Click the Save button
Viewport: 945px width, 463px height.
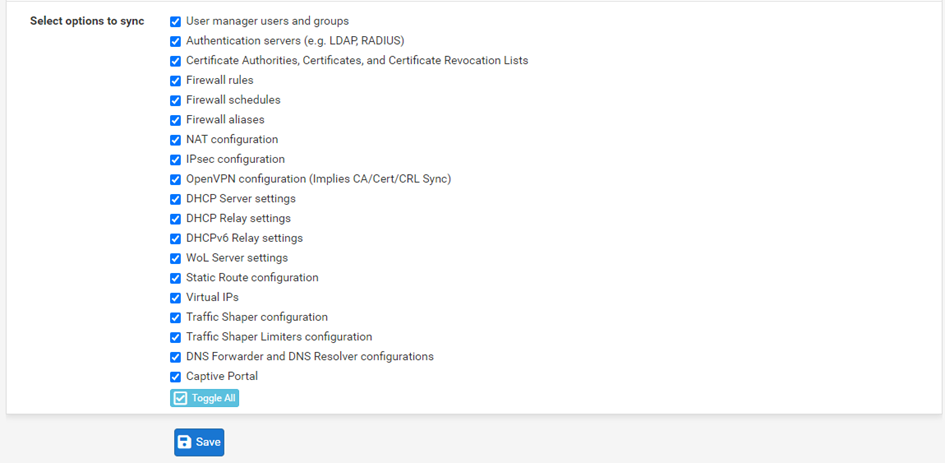click(199, 443)
